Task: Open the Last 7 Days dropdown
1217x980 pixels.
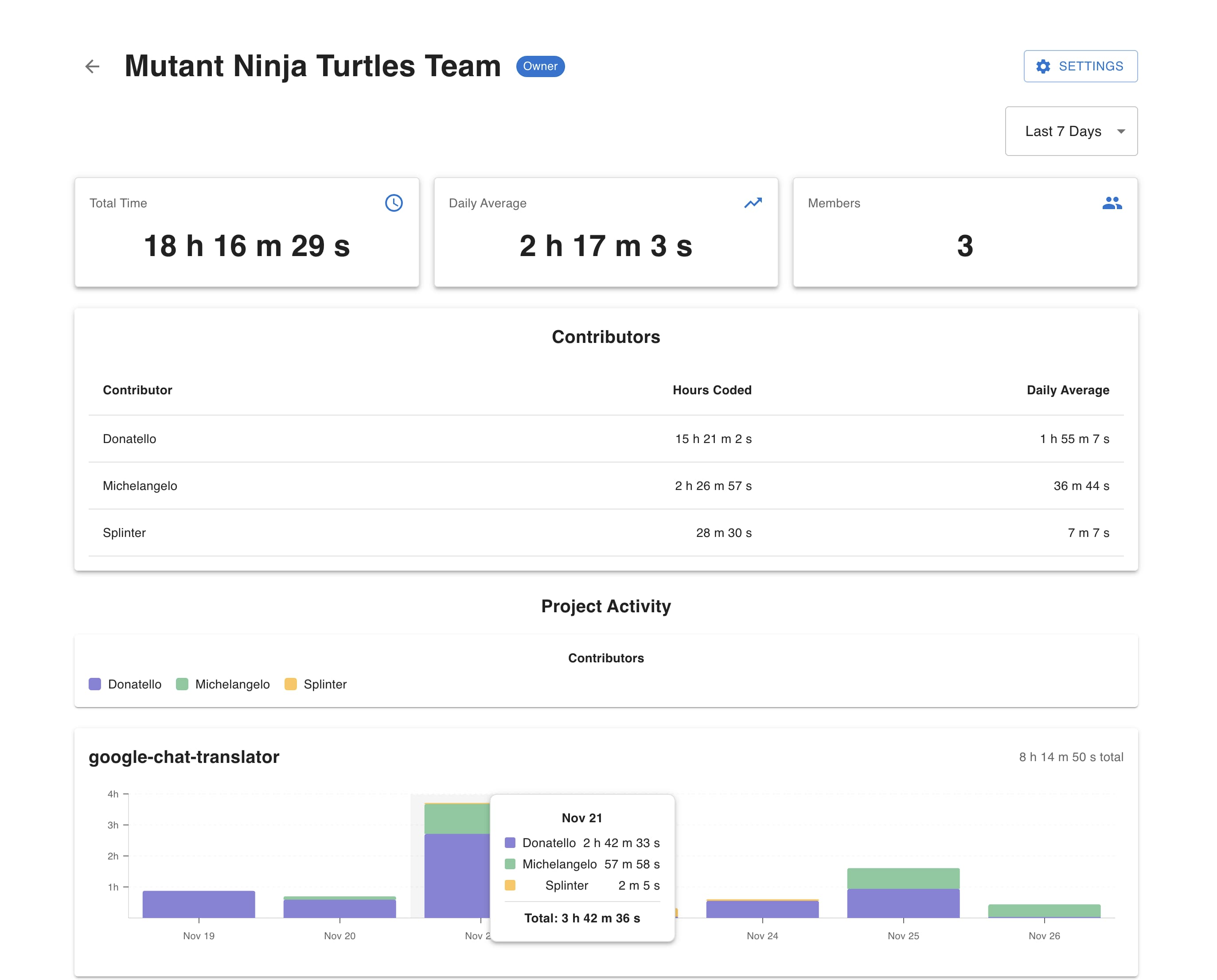Action: click(x=1071, y=131)
